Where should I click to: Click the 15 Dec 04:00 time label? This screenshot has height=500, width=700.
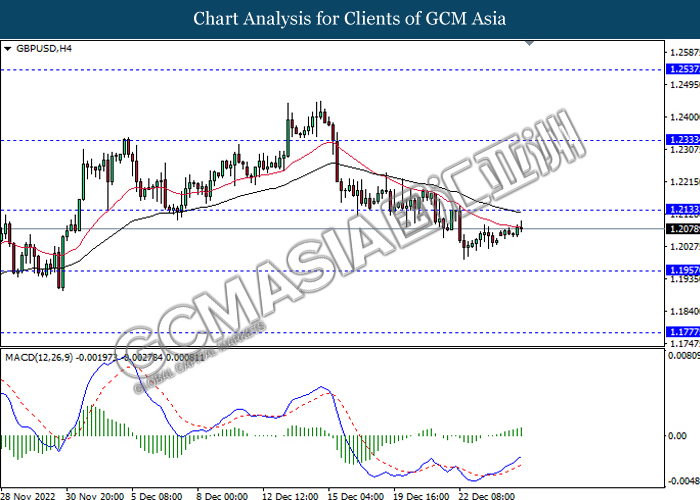tap(356, 496)
